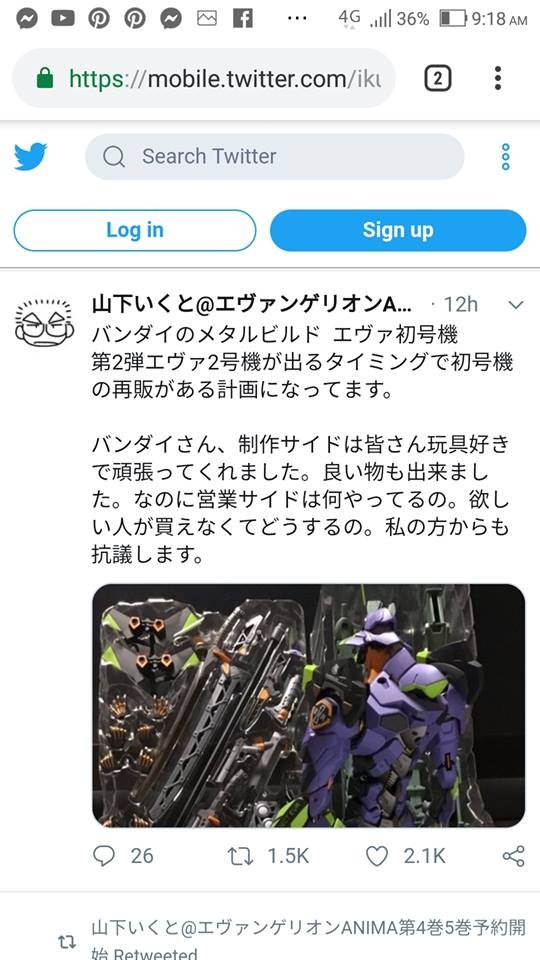This screenshot has width=540, height=960.
Task: Expand the tweet's downward chevron menu
Action: point(516,304)
